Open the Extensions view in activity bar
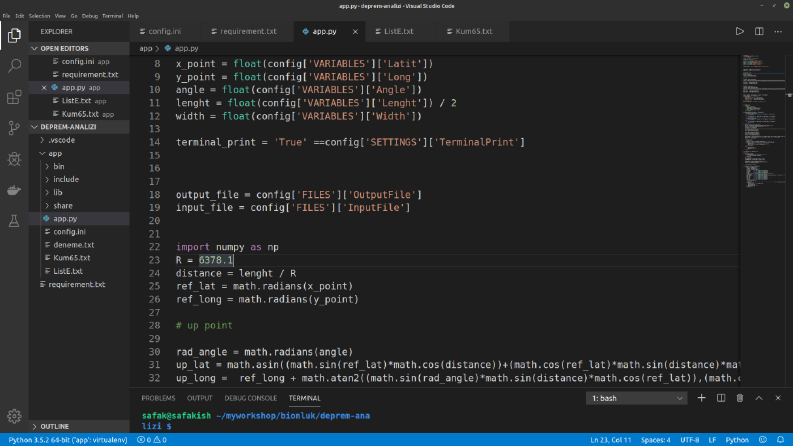793x446 pixels. coord(14,97)
